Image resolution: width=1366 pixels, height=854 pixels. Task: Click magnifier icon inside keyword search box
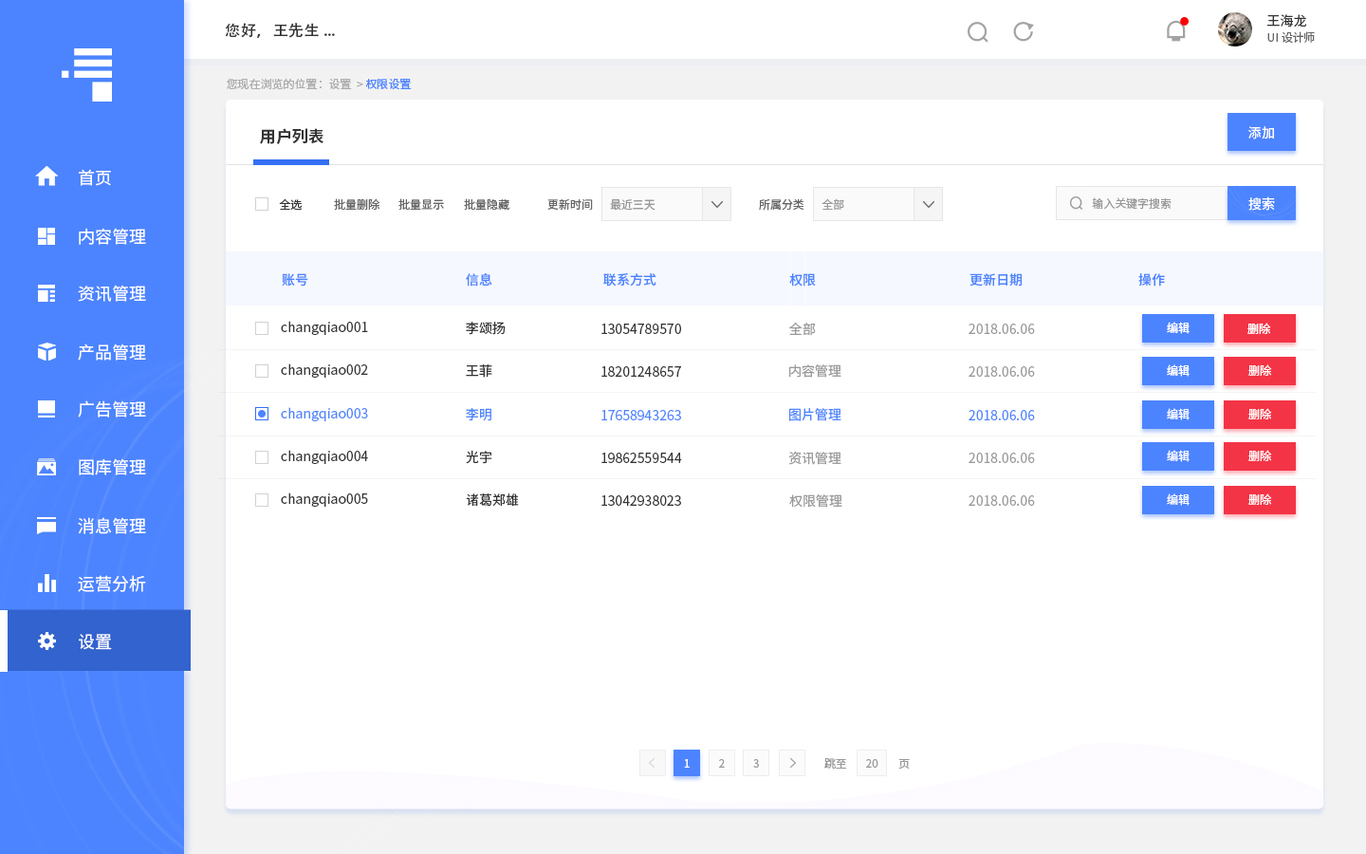(1076, 203)
